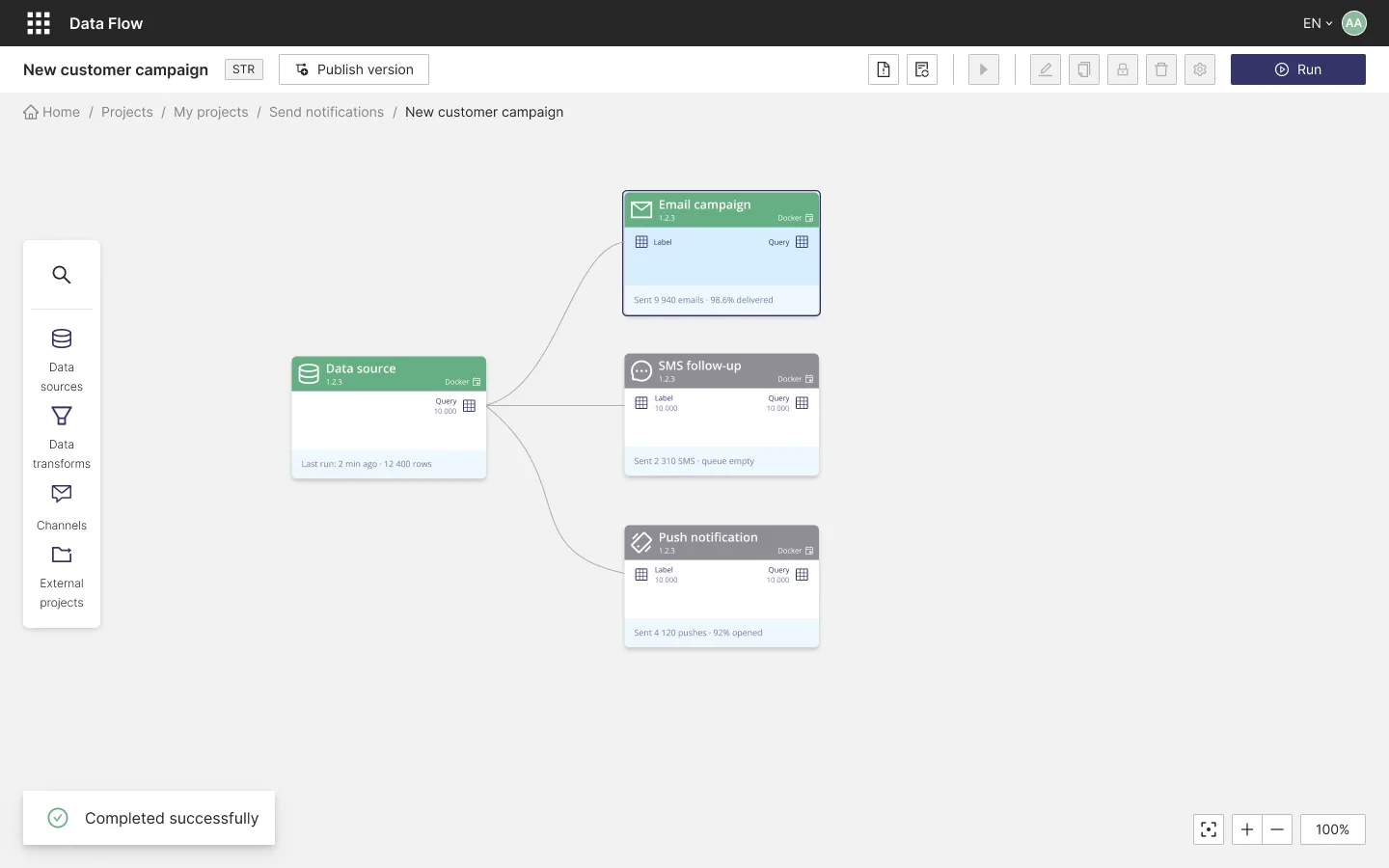Click the search icon in side panel
The width and height of the screenshot is (1389, 868).
tap(62, 275)
